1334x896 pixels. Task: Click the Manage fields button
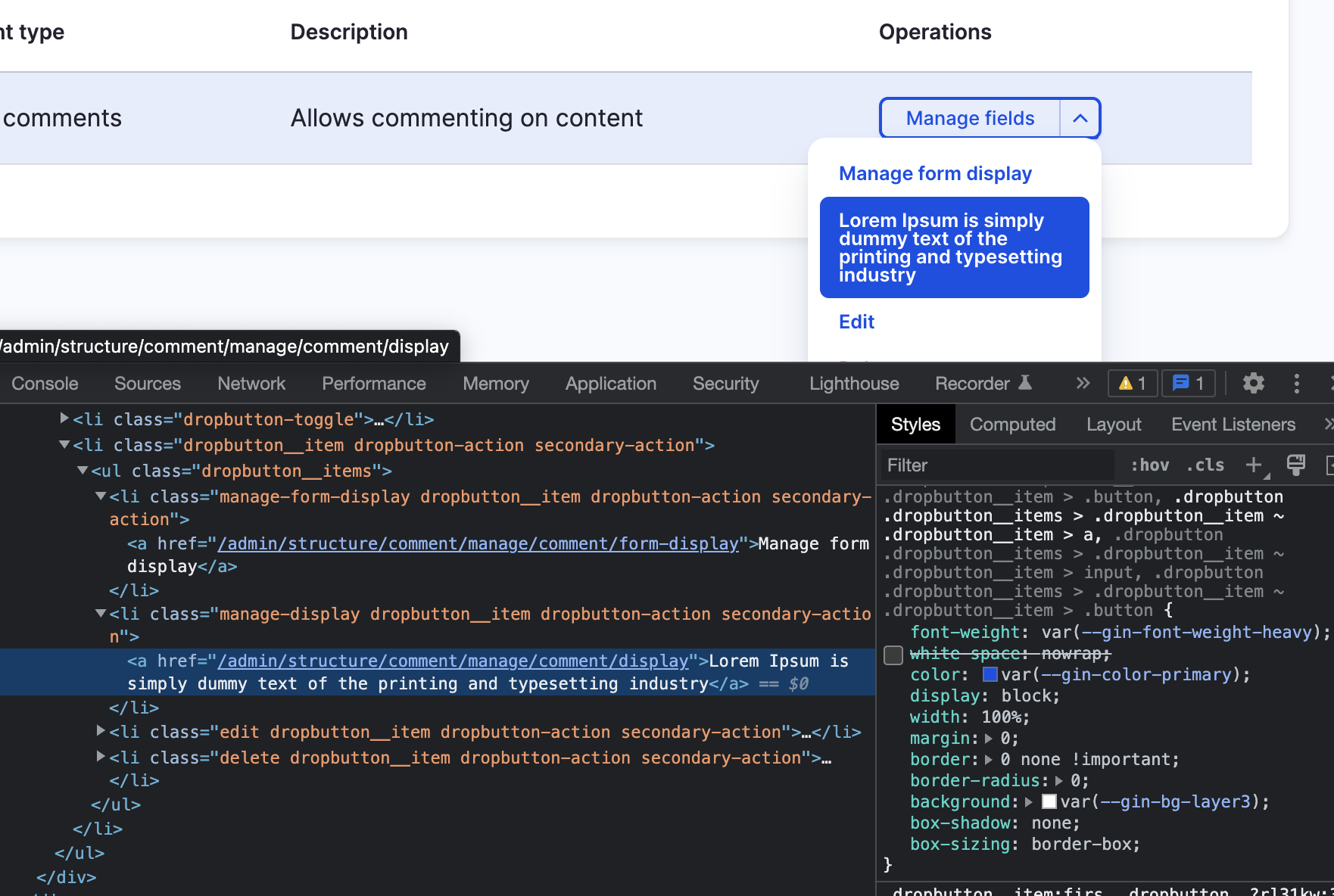pyautogui.click(x=970, y=118)
